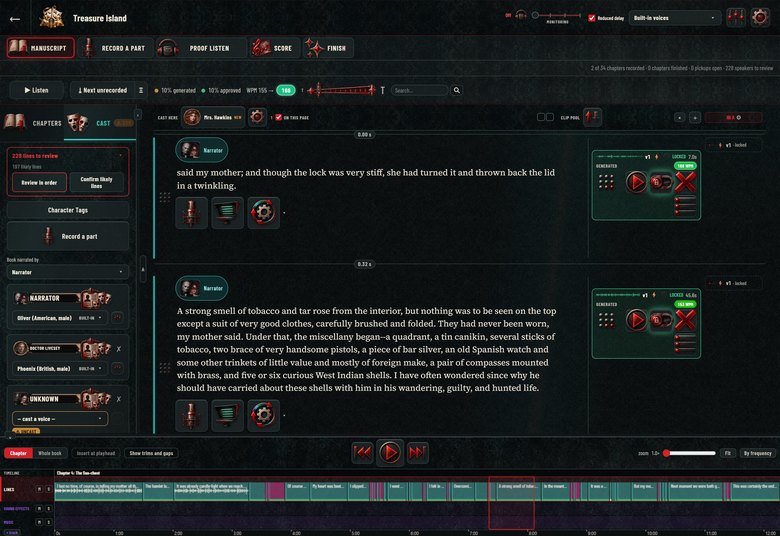Open Phoenix (British, male) voice dropdown
The height and width of the screenshot is (536, 780).
tap(59, 368)
